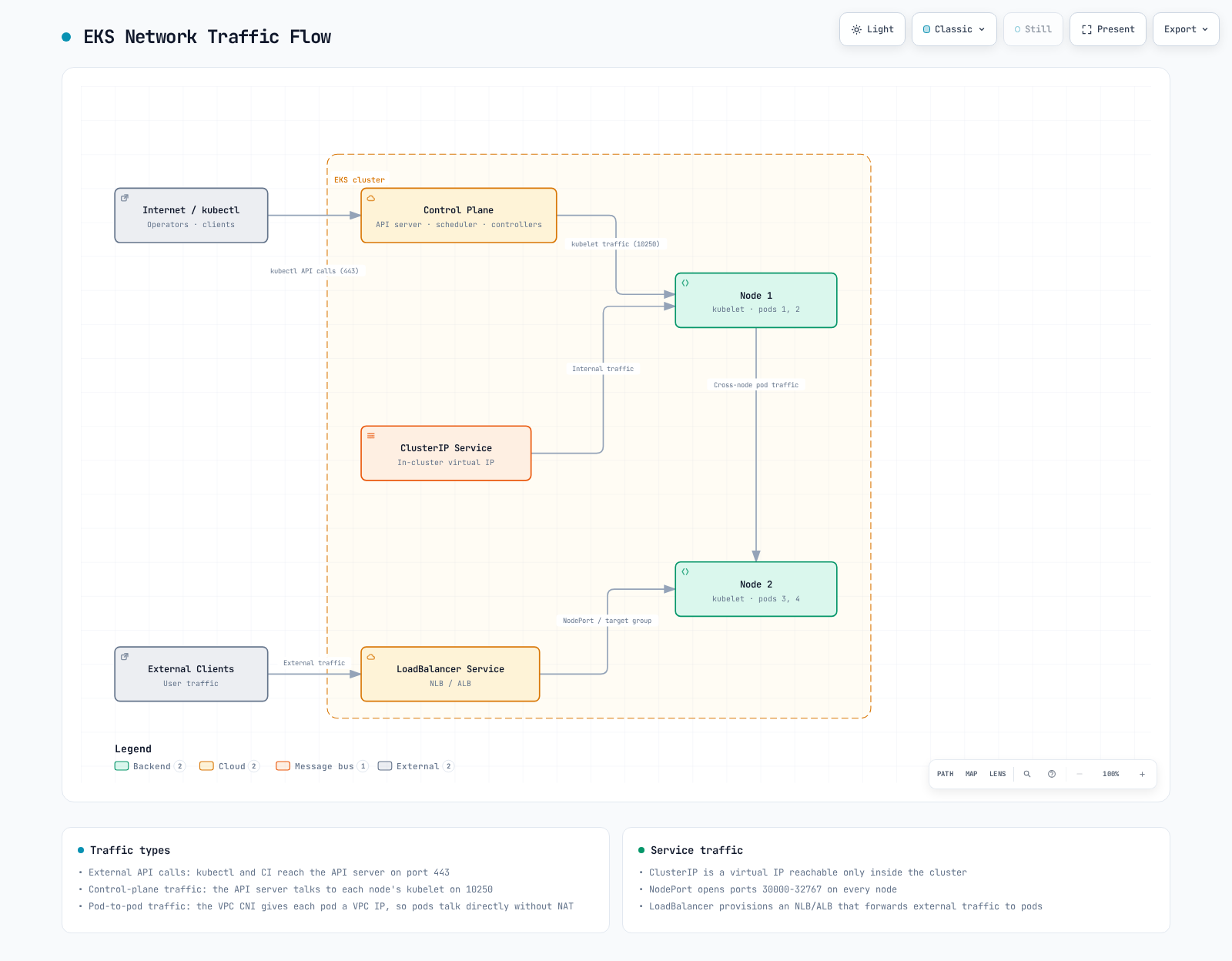Click the bus icon on ClusterIP Service
The width and height of the screenshot is (1232, 961).
coord(371,436)
